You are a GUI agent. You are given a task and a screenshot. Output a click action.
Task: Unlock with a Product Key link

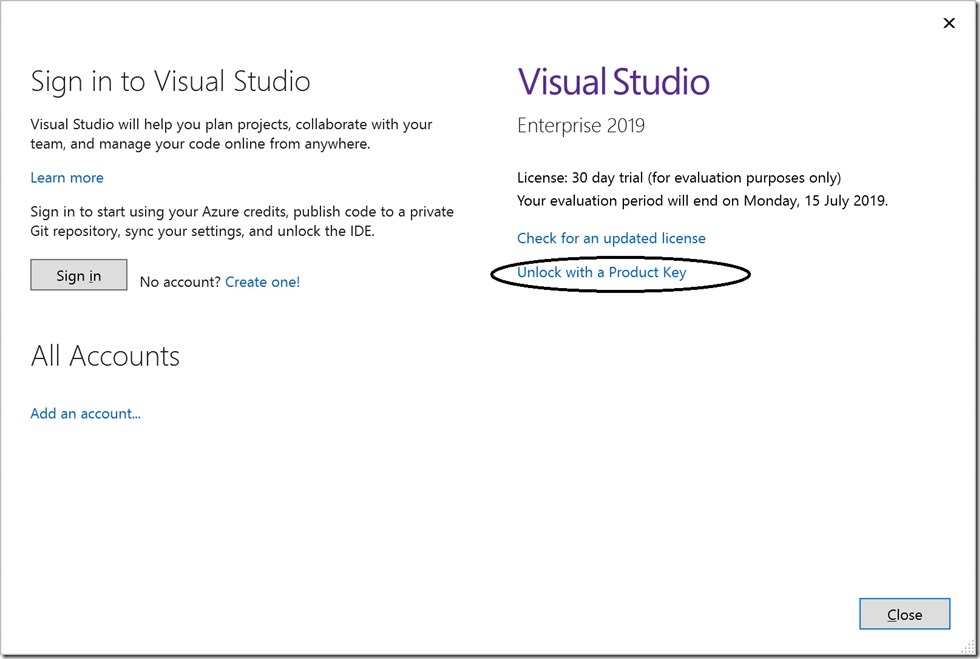(602, 273)
